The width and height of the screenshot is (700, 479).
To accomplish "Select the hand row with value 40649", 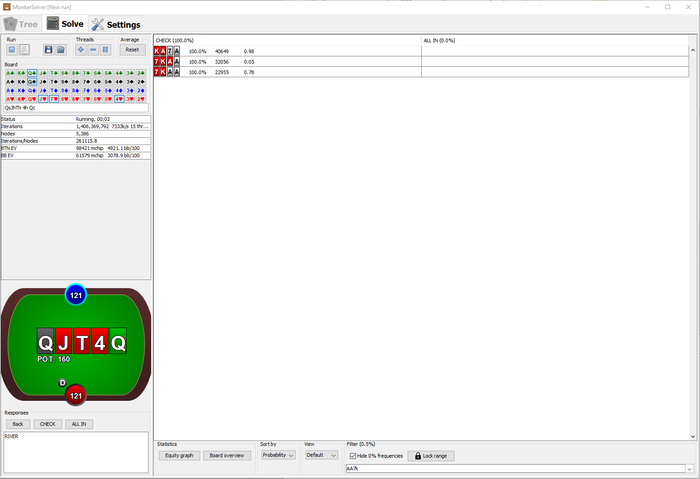I will click(x=421, y=51).
